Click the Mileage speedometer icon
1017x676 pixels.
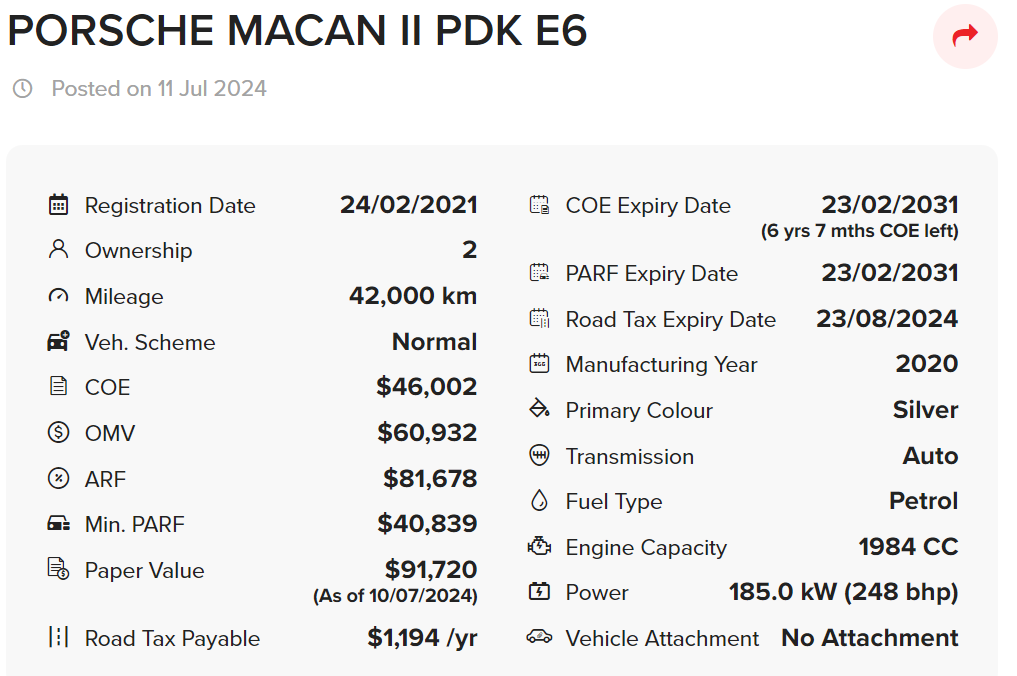pos(58,296)
